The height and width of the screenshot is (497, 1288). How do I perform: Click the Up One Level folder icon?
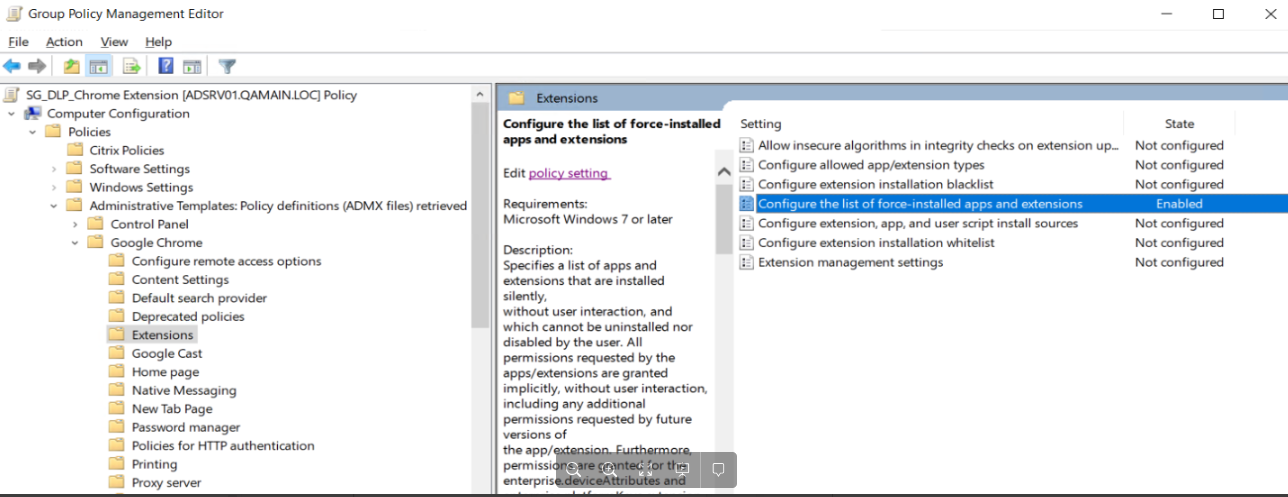point(71,67)
